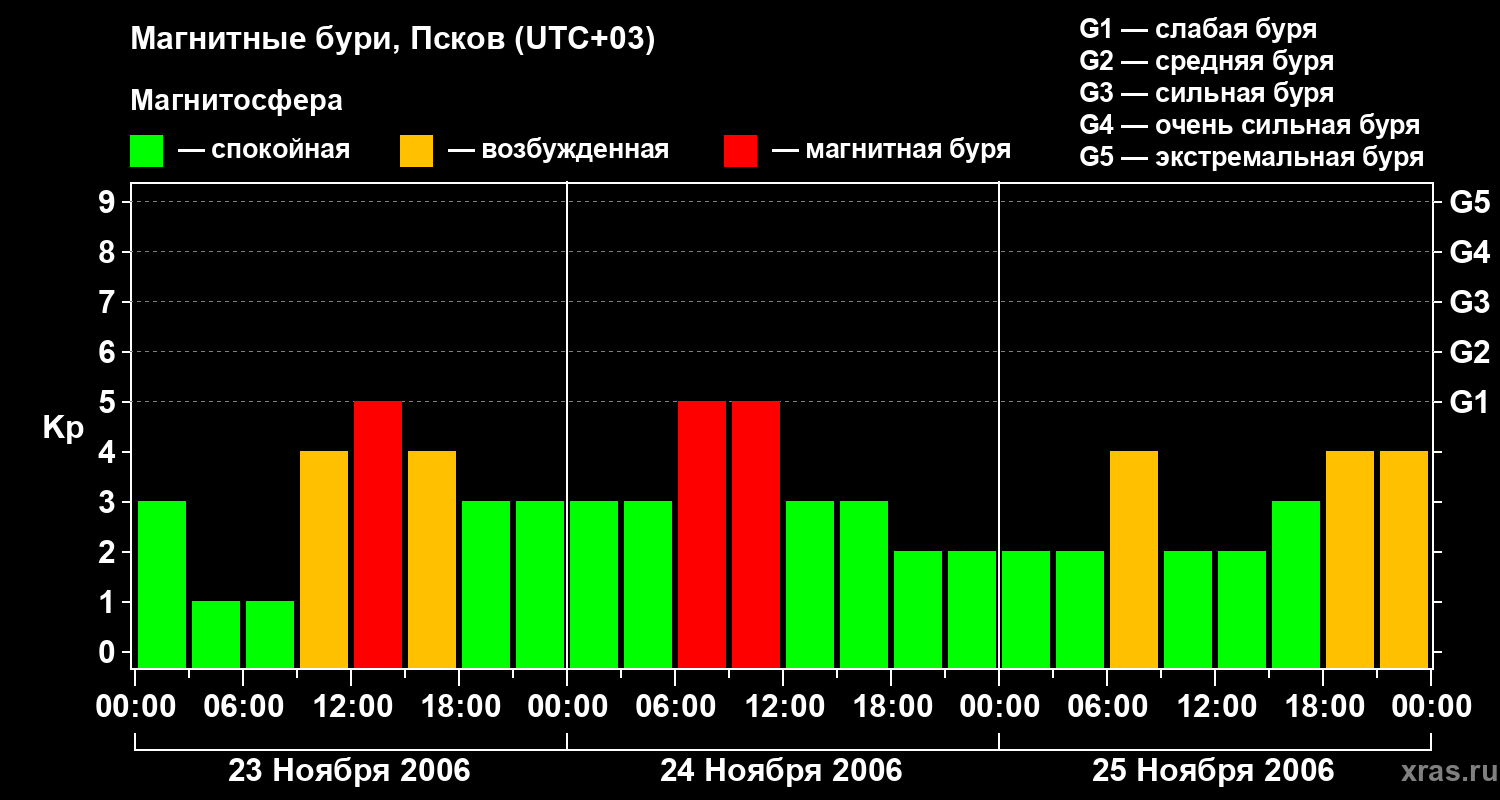Screen dimensions: 1500x800
Task: Click the 12:00 time label for 23 November
Action: click(351, 707)
